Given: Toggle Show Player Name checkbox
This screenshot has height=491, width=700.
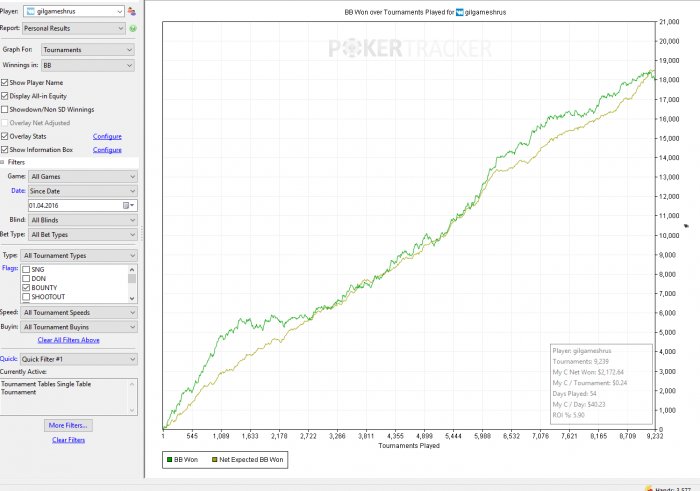Looking at the screenshot, I should pyautogui.click(x=4, y=83).
